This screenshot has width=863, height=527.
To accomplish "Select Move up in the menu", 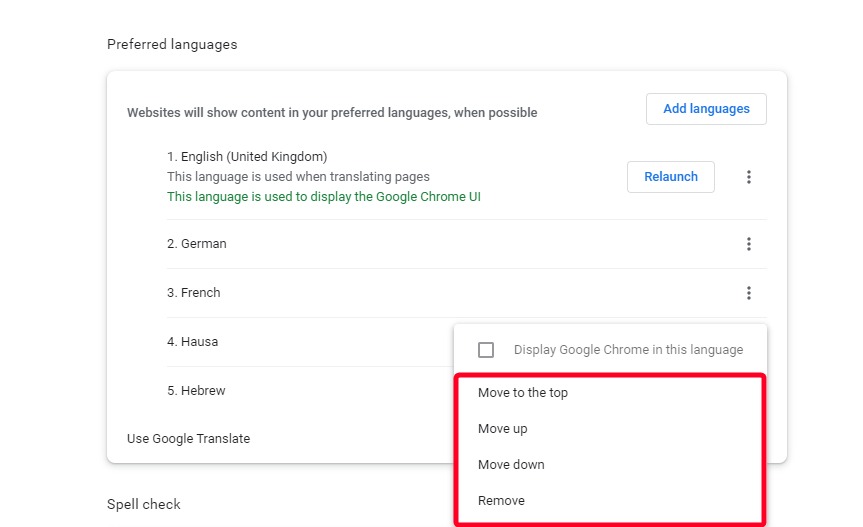I will 503,429.
